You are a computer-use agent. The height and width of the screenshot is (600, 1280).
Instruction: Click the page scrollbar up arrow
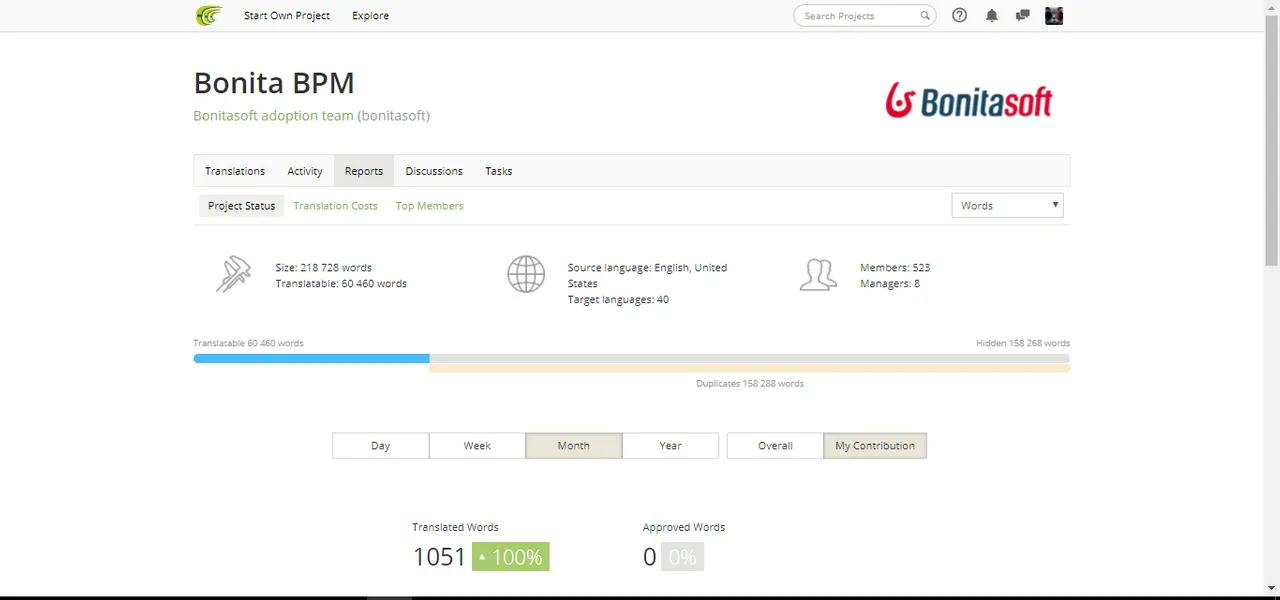(1272, 8)
